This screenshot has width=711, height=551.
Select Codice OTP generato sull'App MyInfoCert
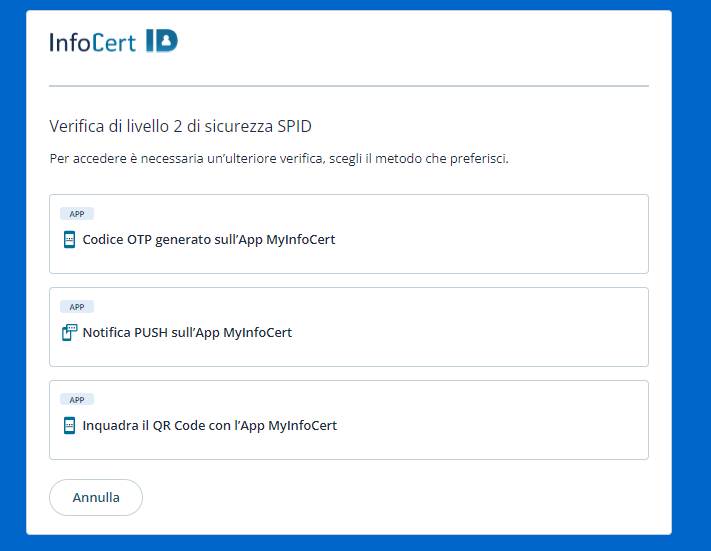(x=209, y=240)
